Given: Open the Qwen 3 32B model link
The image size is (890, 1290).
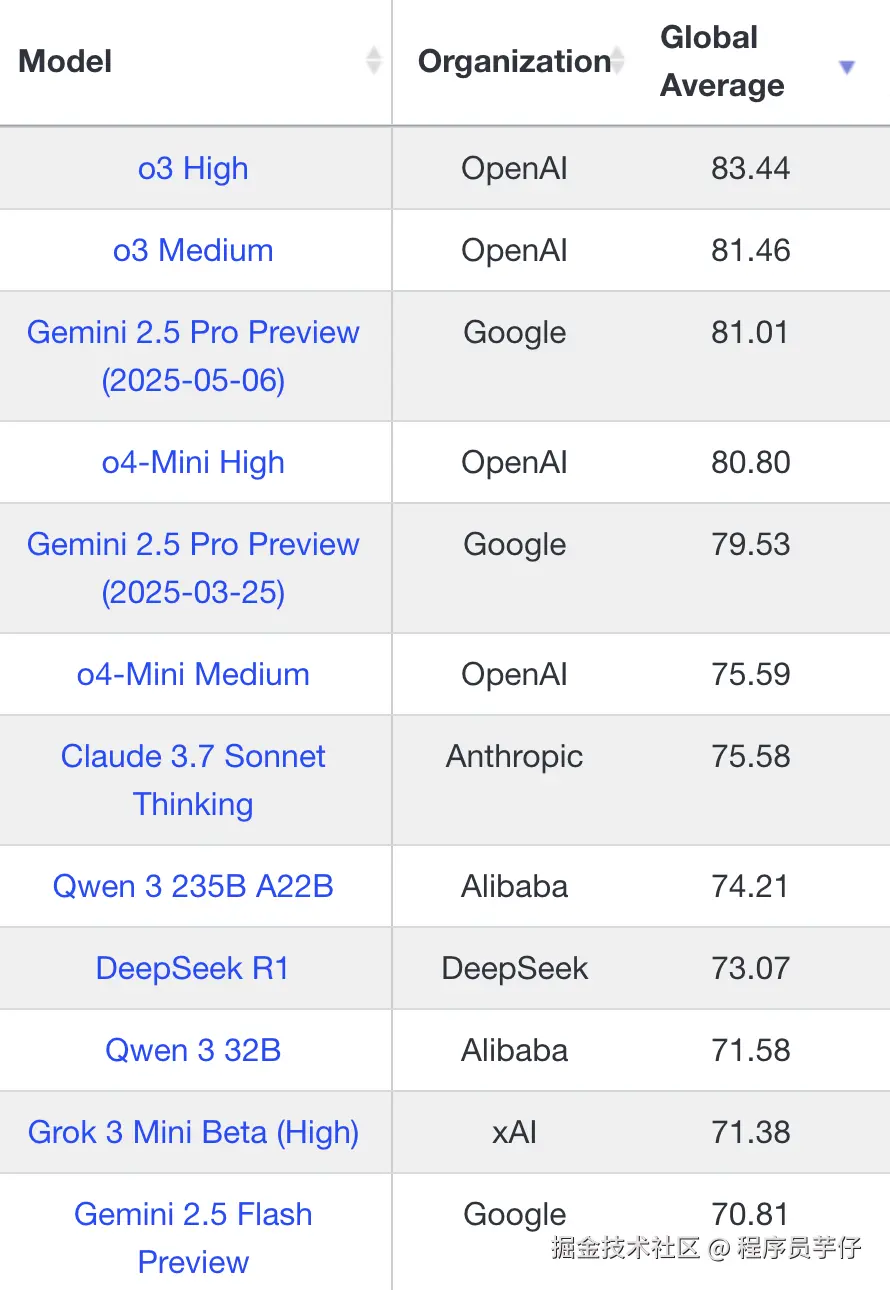Looking at the screenshot, I should pos(193,1050).
